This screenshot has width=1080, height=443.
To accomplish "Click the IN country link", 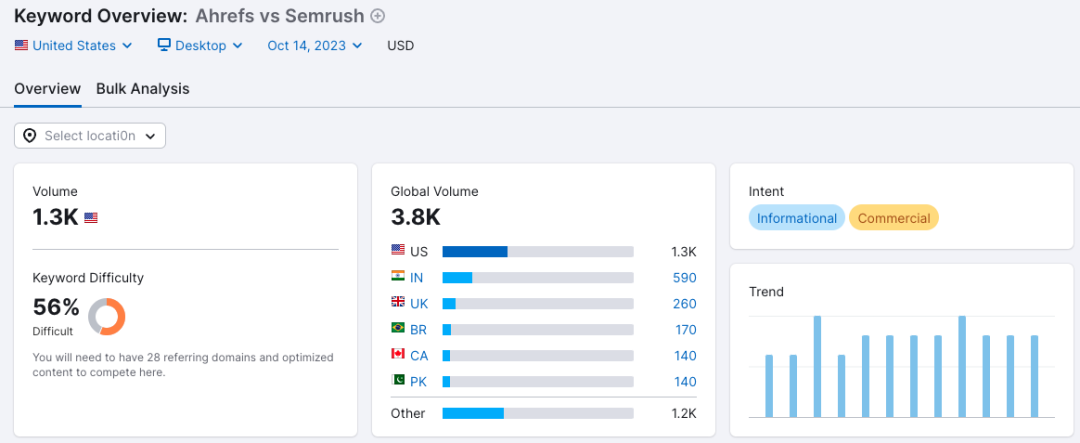I will tap(417, 278).
